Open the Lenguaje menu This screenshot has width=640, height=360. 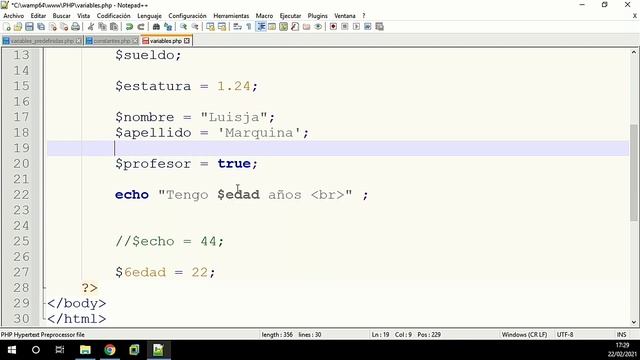coord(149,16)
